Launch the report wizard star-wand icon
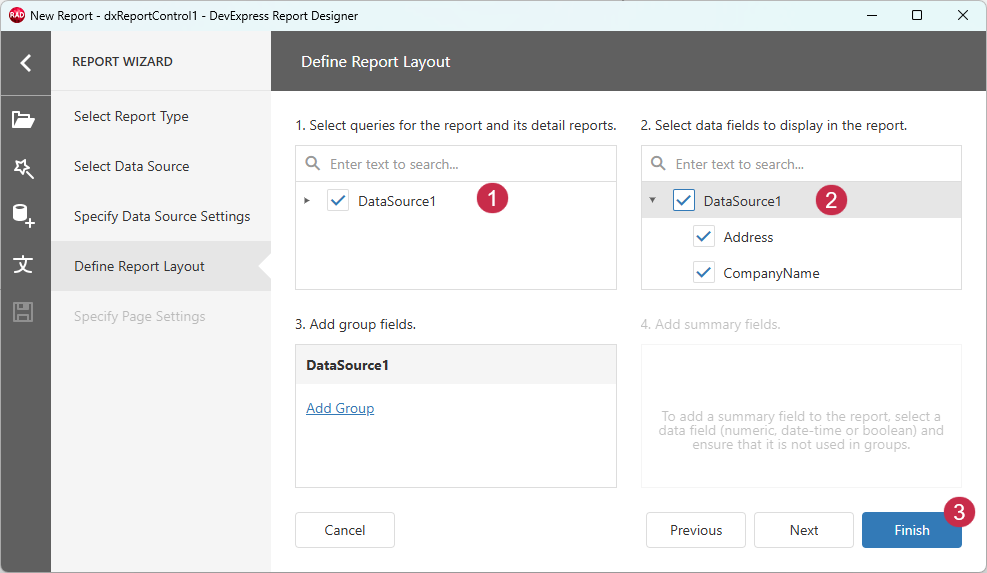The image size is (987, 573). pos(23,167)
